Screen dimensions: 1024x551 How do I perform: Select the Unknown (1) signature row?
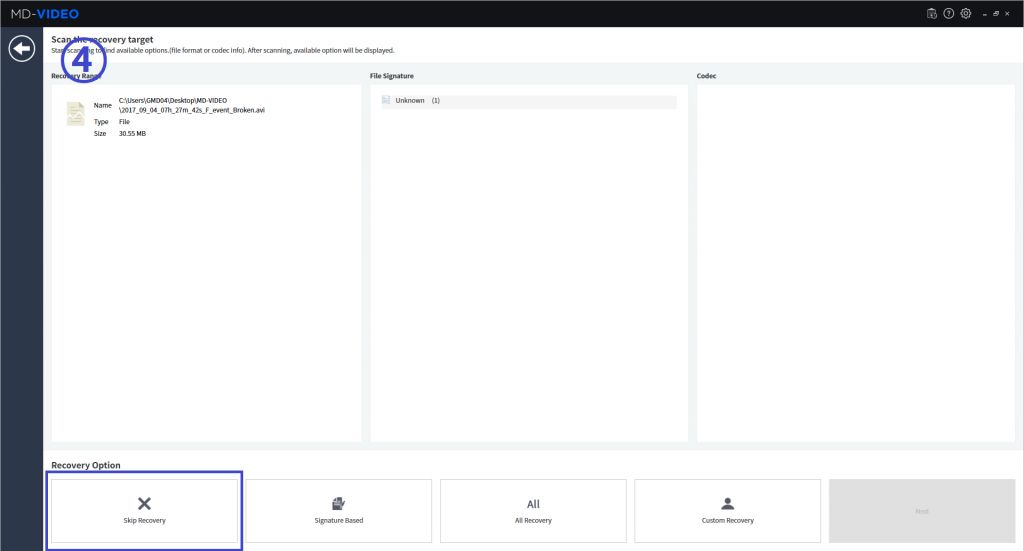[529, 101]
